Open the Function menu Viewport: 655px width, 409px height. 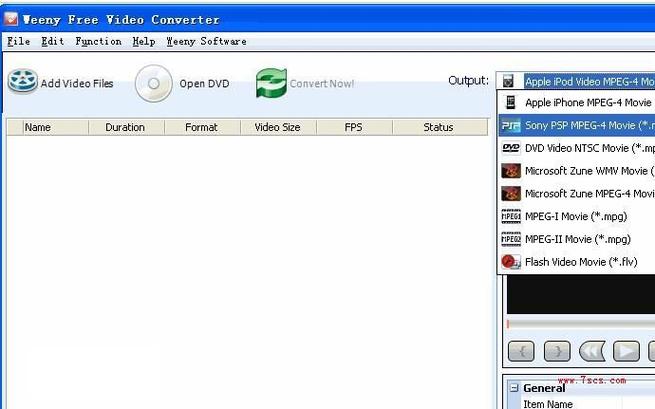[98, 41]
